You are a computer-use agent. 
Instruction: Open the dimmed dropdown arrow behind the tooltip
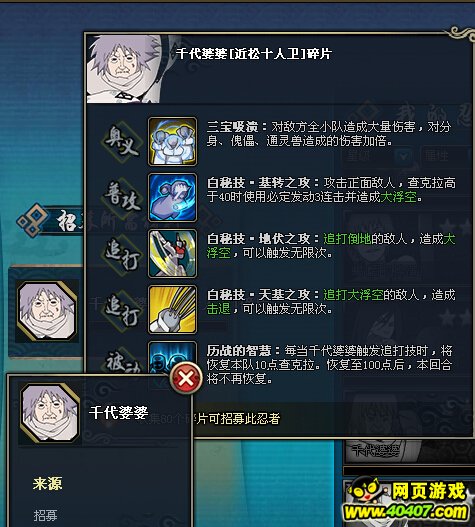[x=404, y=156]
